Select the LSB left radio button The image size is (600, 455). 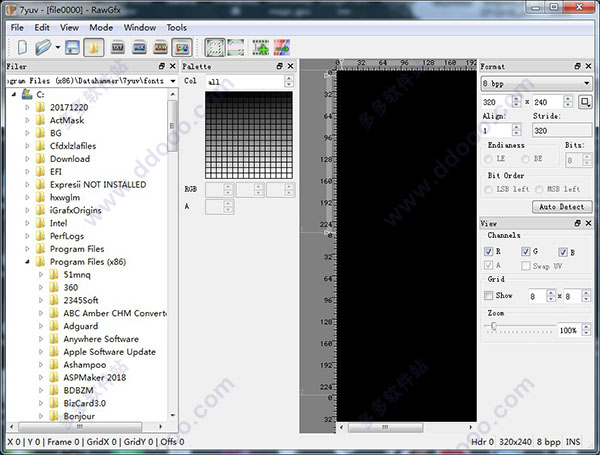point(488,189)
